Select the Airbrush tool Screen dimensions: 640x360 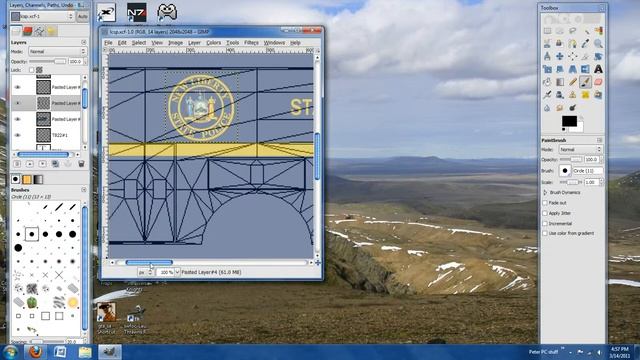pos(547,95)
